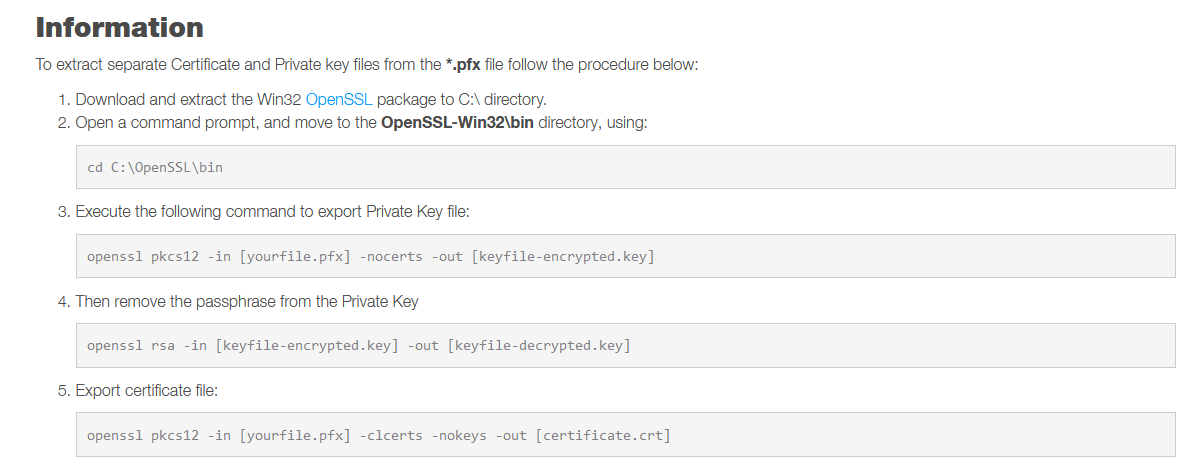Click "[keyfile-decrypted.key]" in the rsa command

(539, 346)
